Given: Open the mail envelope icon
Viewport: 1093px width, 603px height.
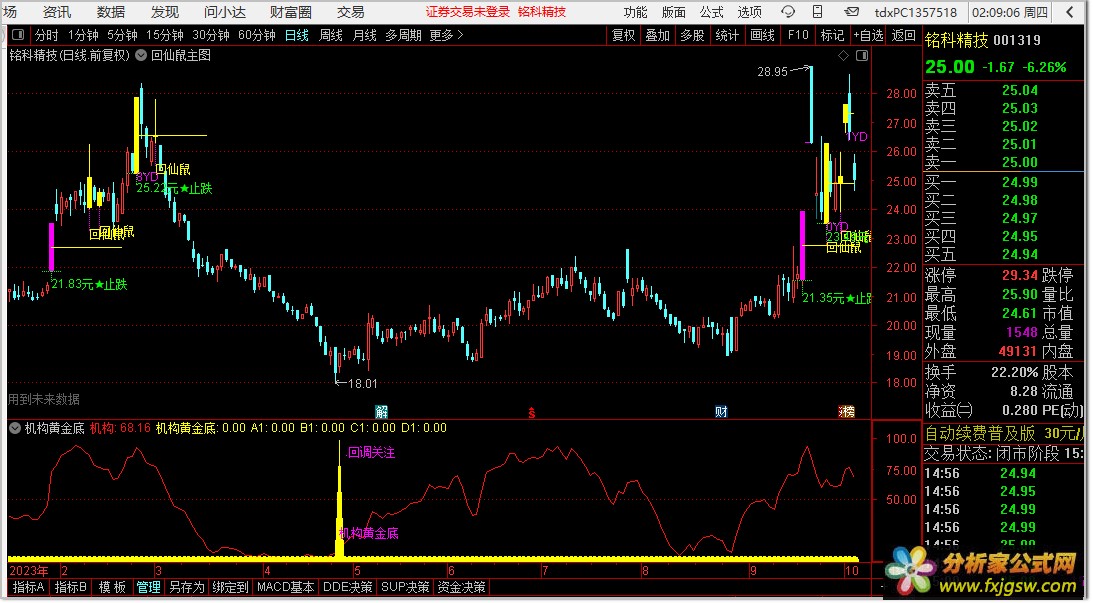Looking at the screenshot, I should (x=851, y=12).
